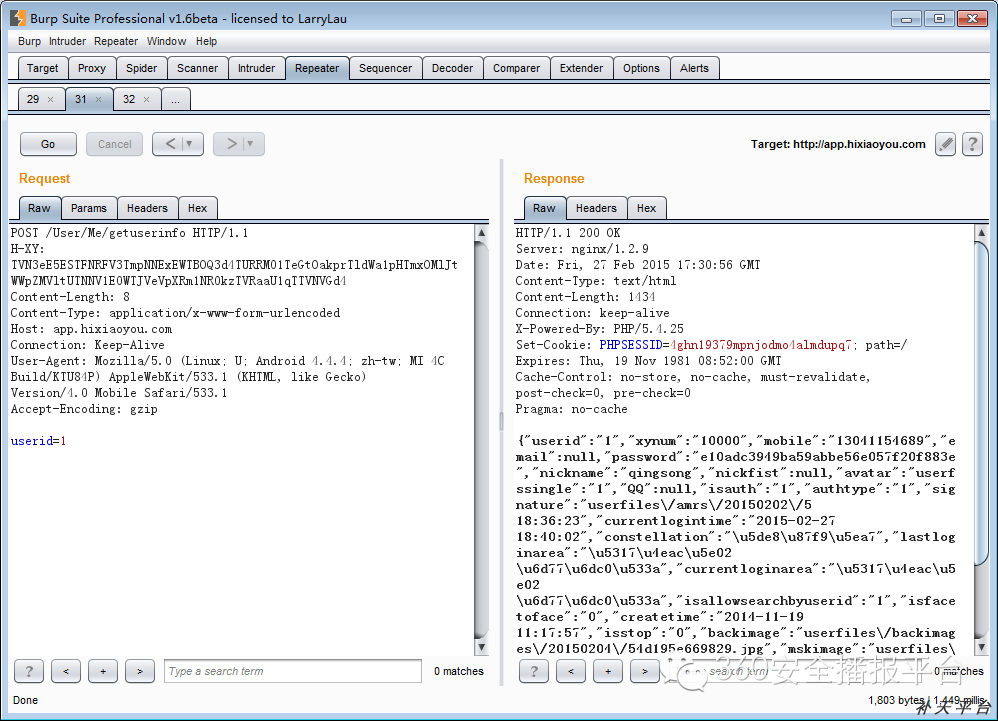Switch to the Extender tab
Screen dimensions: 998x721
581,68
